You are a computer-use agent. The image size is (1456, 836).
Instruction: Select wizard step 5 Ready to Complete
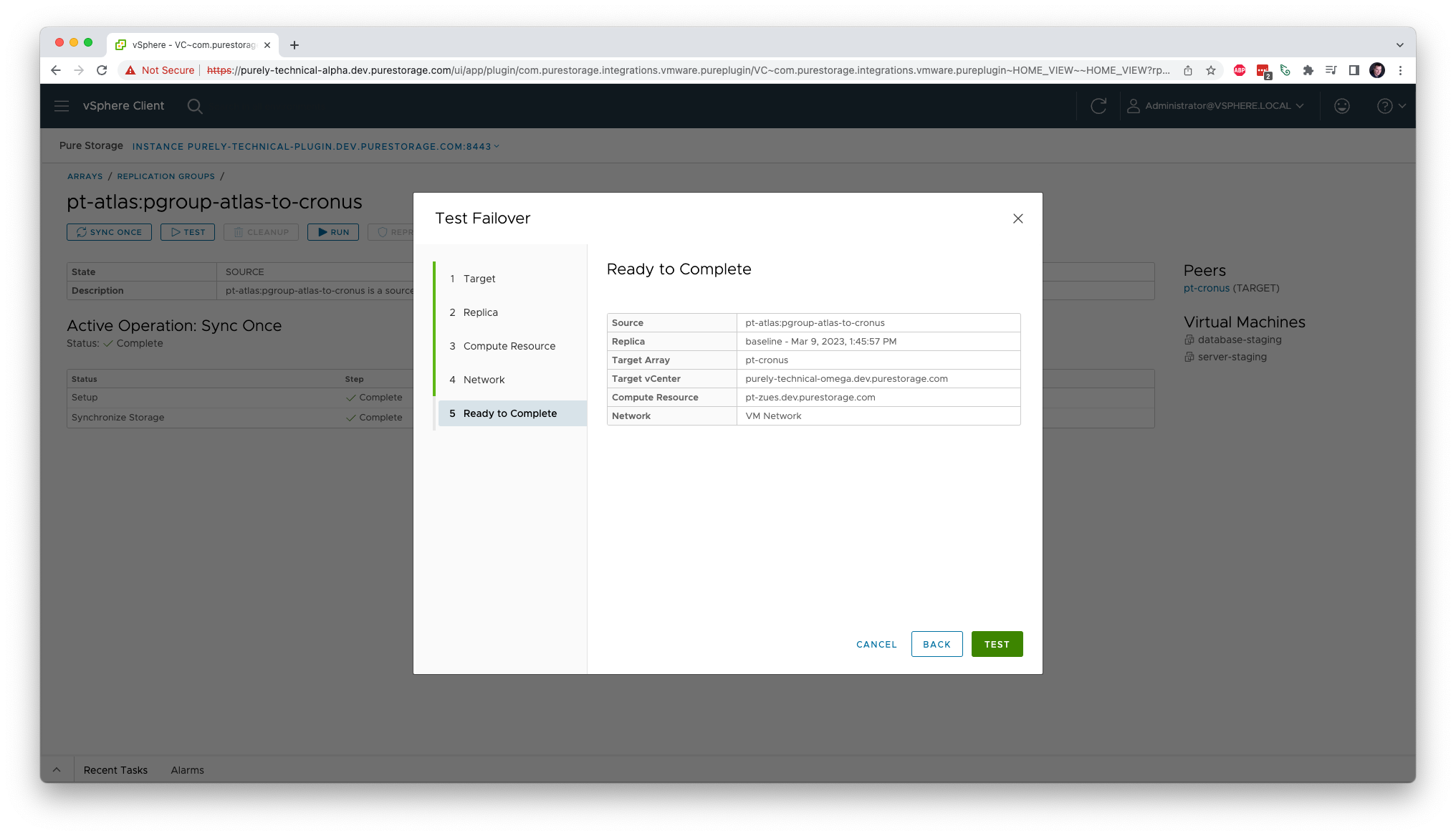click(x=511, y=413)
